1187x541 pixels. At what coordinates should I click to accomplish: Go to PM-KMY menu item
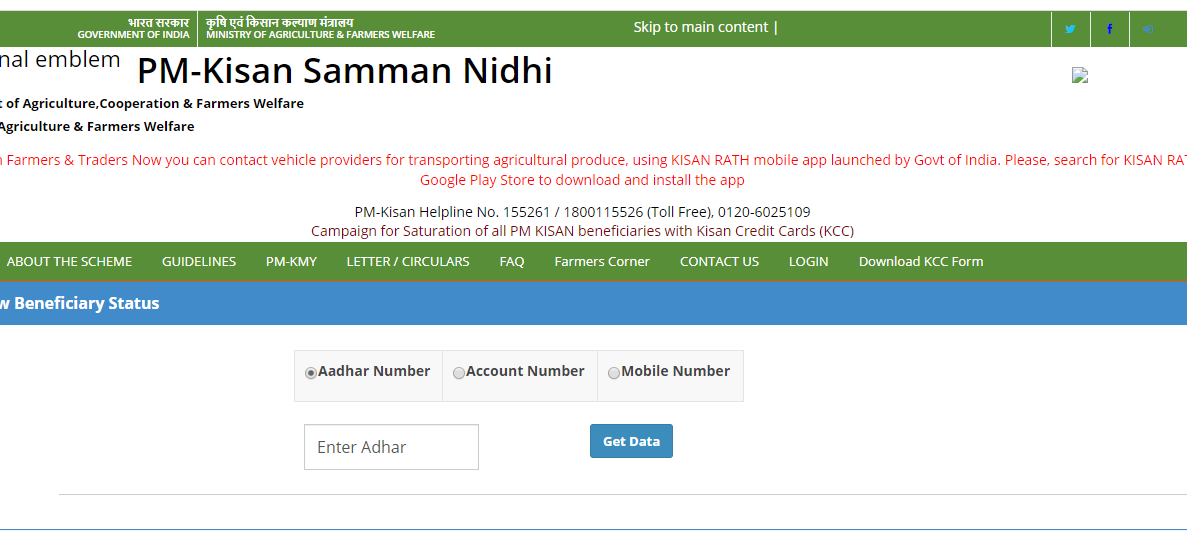point(291,262)
